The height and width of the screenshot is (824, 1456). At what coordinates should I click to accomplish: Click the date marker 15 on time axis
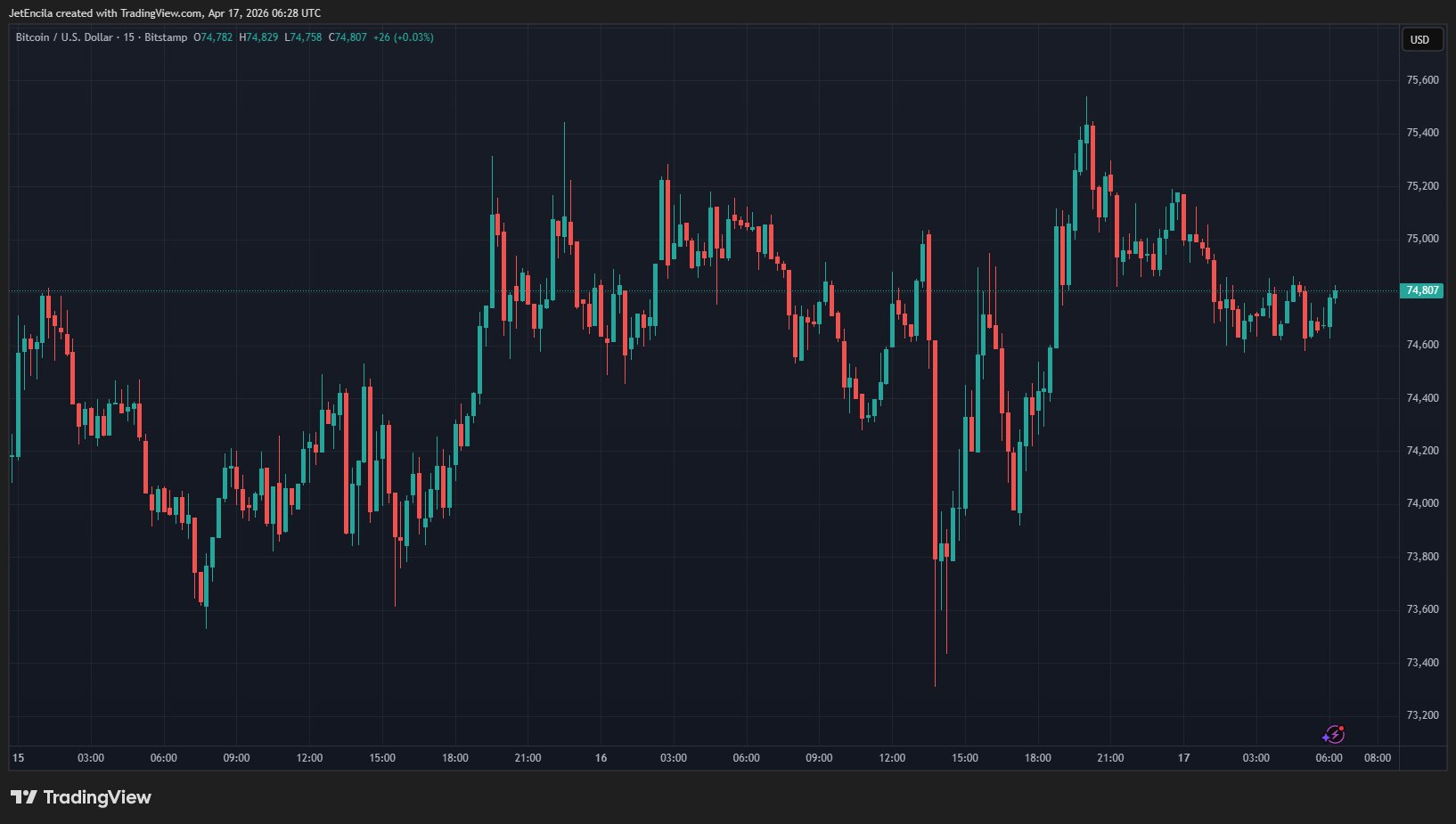coord(19,758)
